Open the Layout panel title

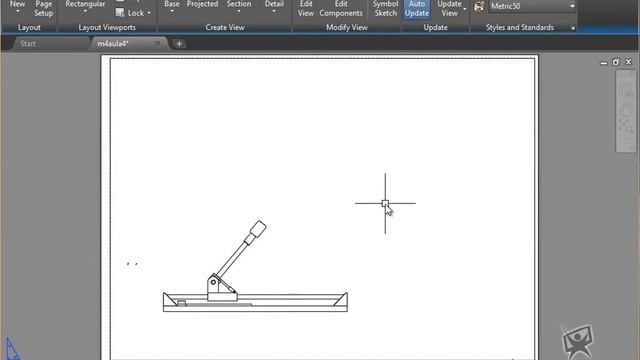coord(29,27)
